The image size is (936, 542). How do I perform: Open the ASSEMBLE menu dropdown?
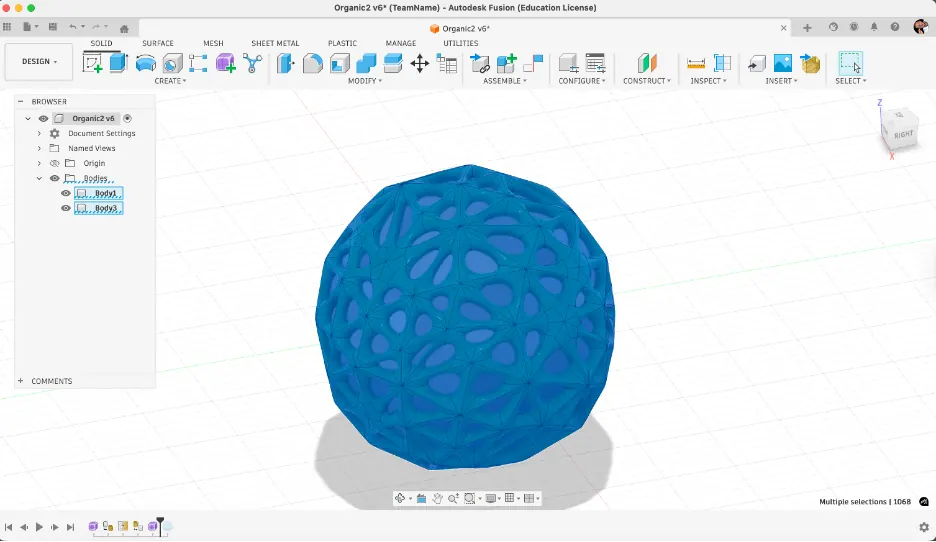(504, 81)
